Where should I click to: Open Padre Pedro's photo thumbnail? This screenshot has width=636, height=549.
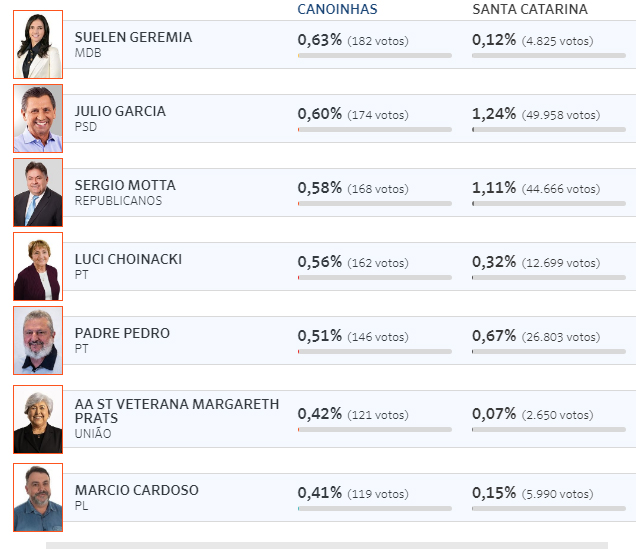(x=38, y=341)
